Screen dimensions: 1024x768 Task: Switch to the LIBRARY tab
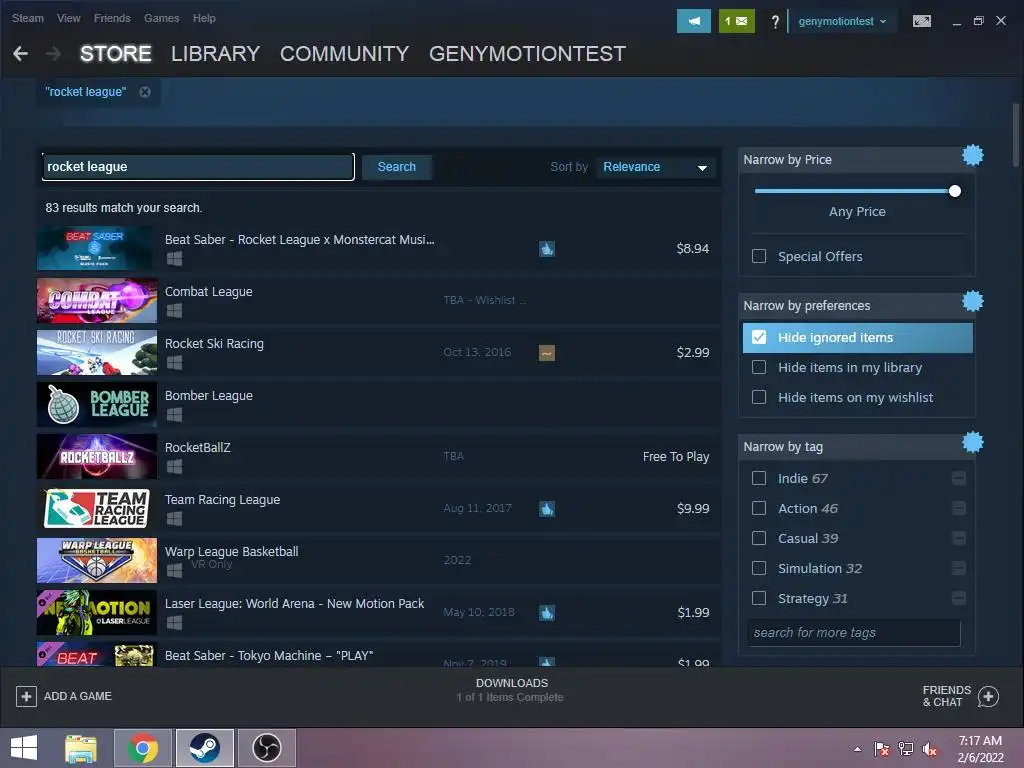tap(216, 54)
